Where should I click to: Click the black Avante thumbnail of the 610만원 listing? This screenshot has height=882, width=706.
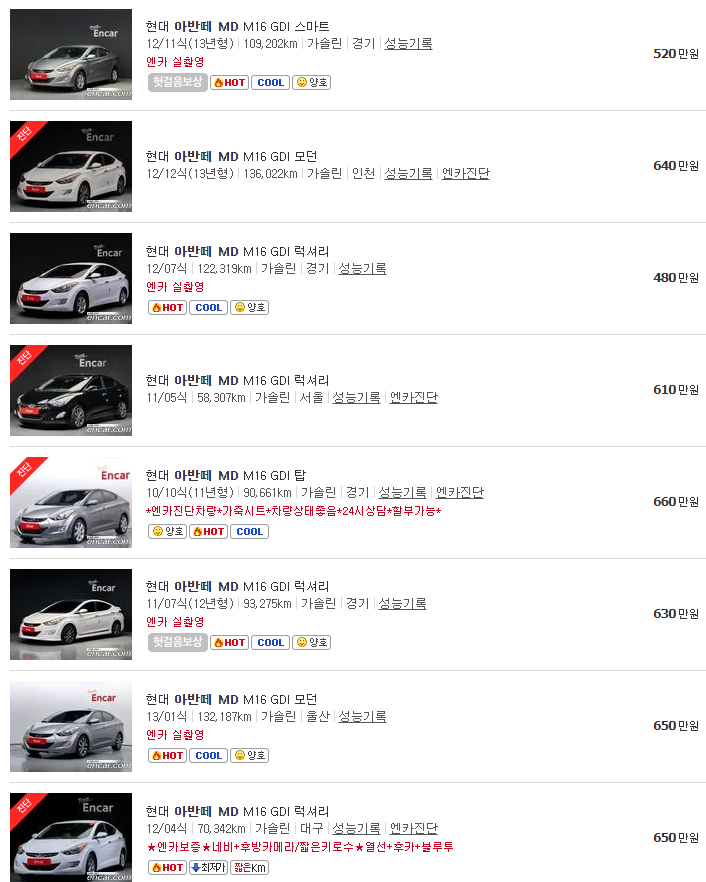point(70,390)
